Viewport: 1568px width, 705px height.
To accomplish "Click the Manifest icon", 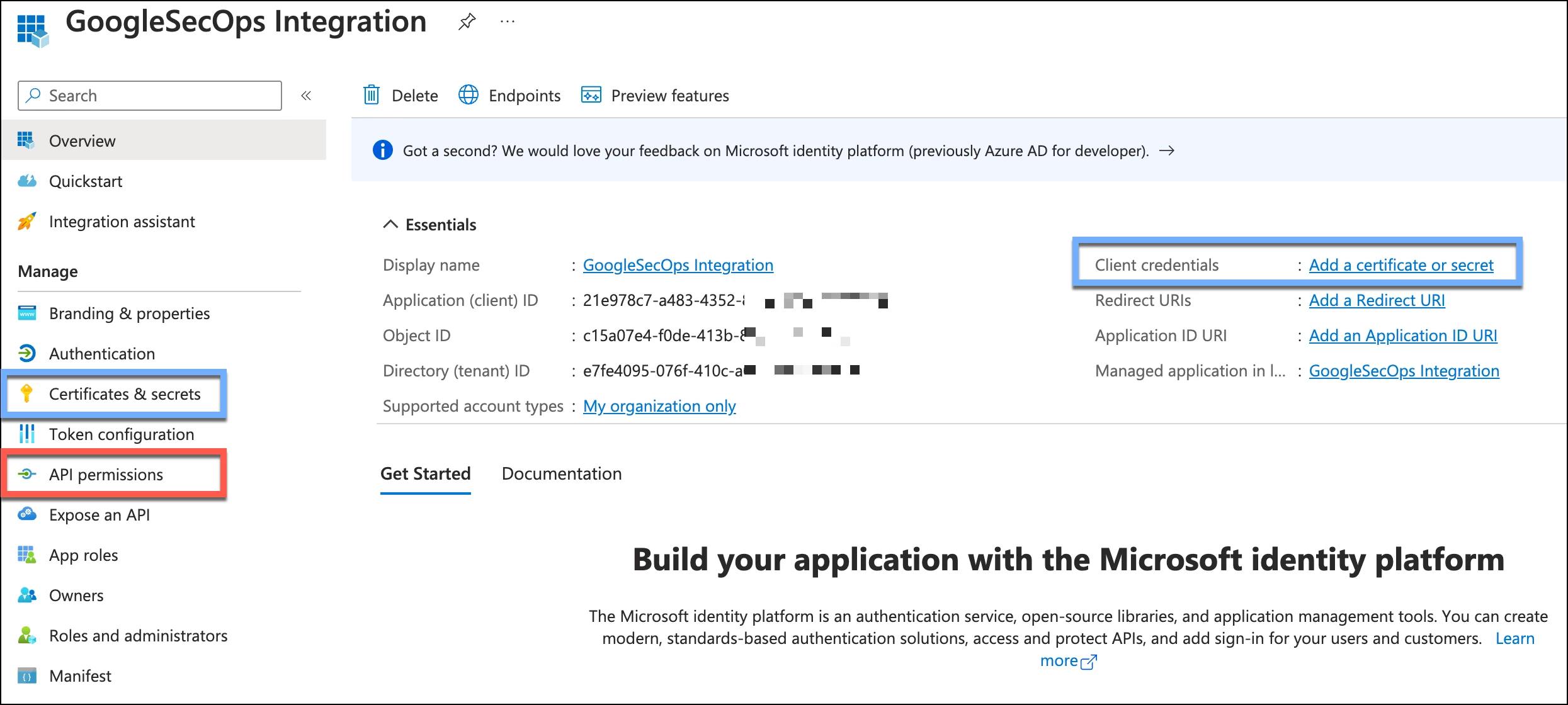I will pyautogui.click(x=27, y=675).
